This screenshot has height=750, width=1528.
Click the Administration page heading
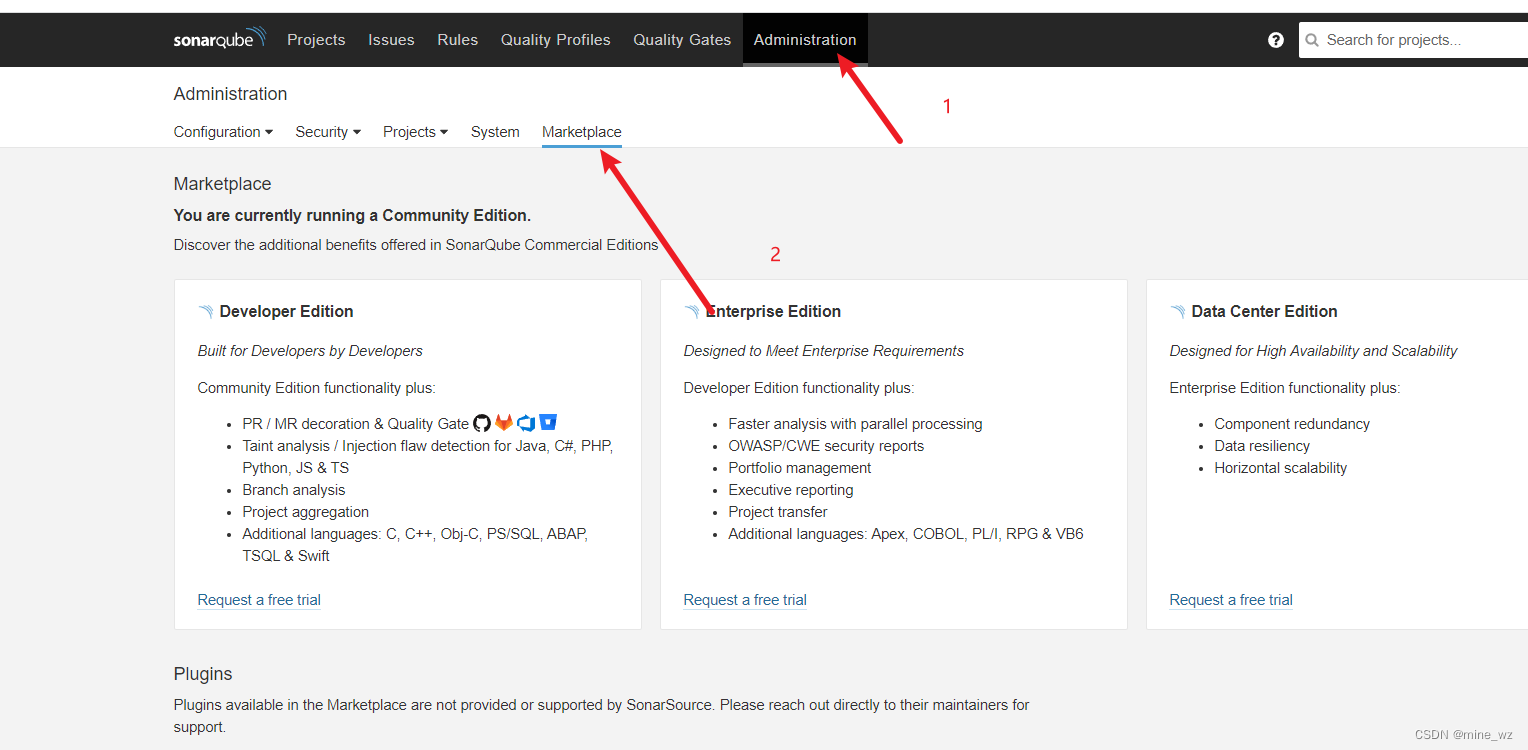pos(230,94)
